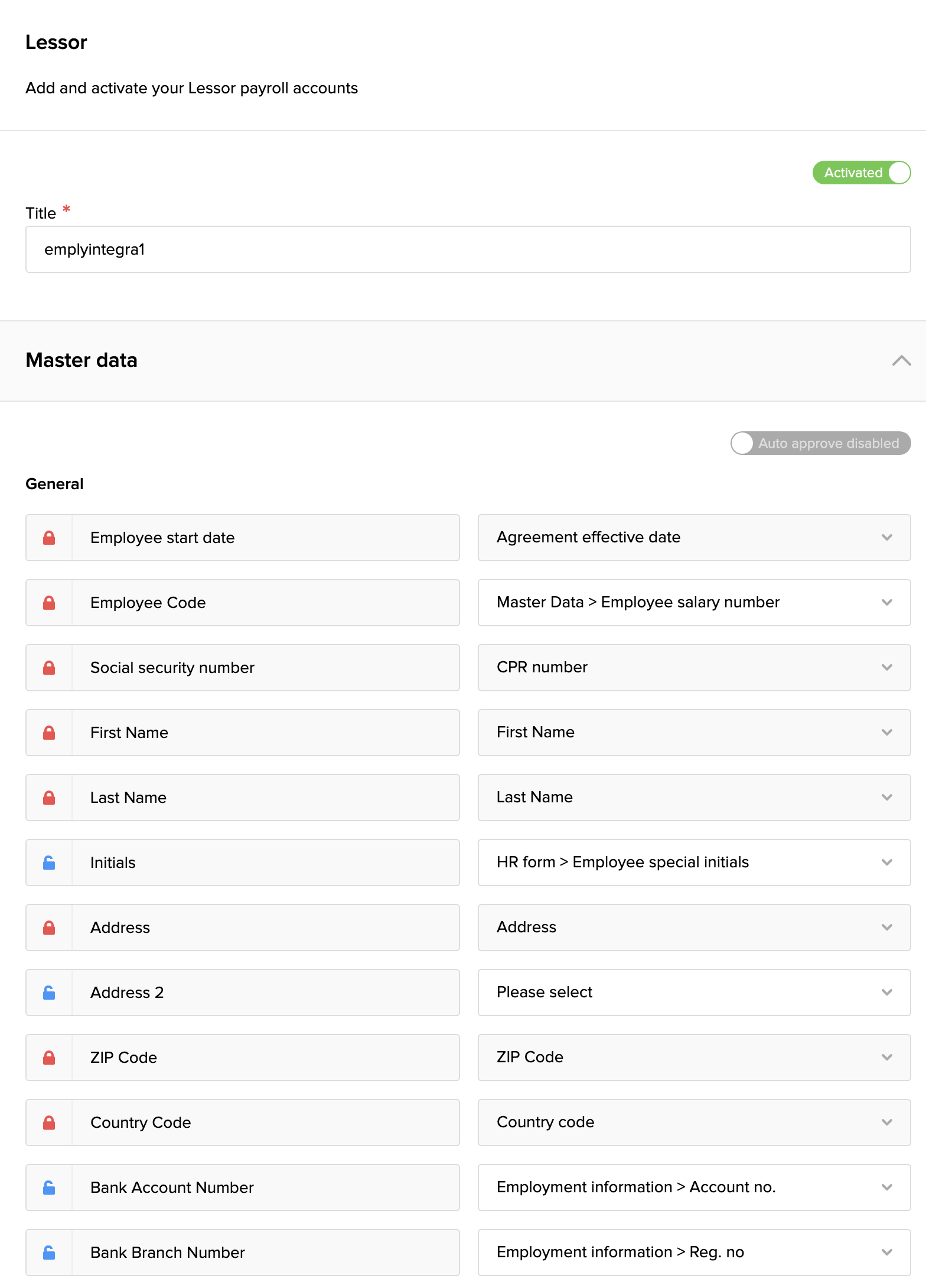The width and height of the screenshot is (926, 1288).
Task: Click the unlocked icon for Bank Account Number
Action: pos(49,1188)
